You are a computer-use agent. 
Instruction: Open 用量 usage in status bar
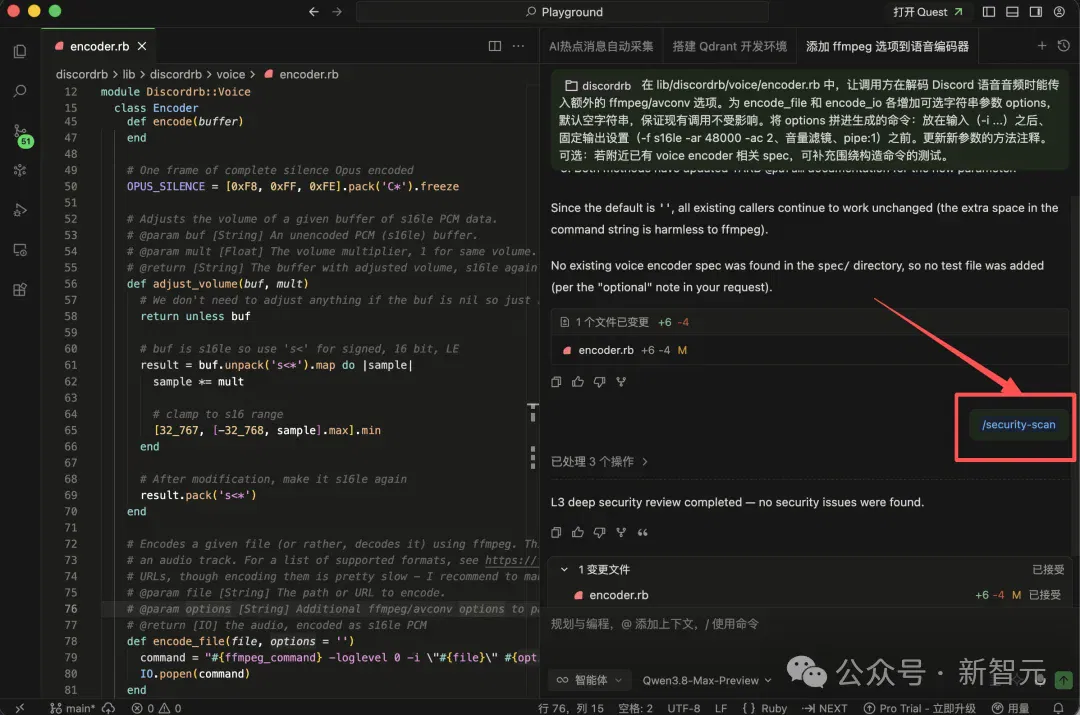click(x=1010, y=708)
